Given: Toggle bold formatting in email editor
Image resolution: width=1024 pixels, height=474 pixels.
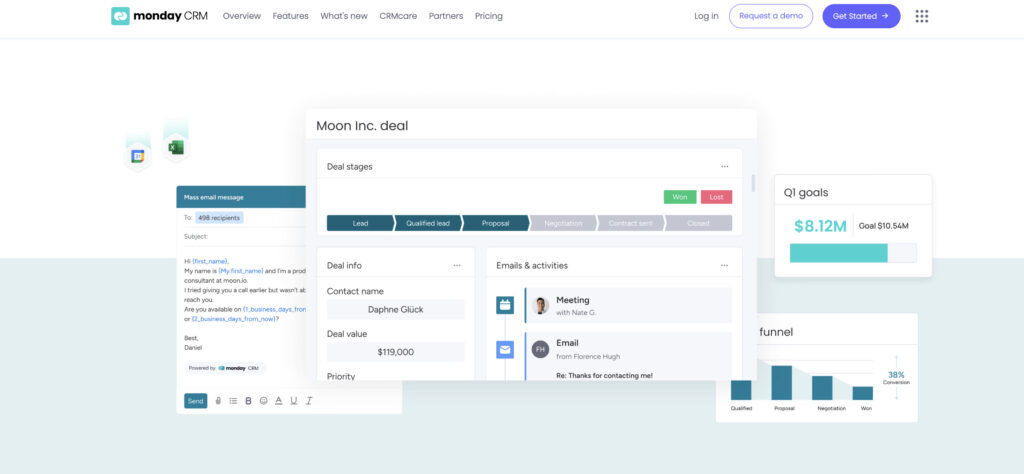Looking at the screenshot, I should pos(248,401).
